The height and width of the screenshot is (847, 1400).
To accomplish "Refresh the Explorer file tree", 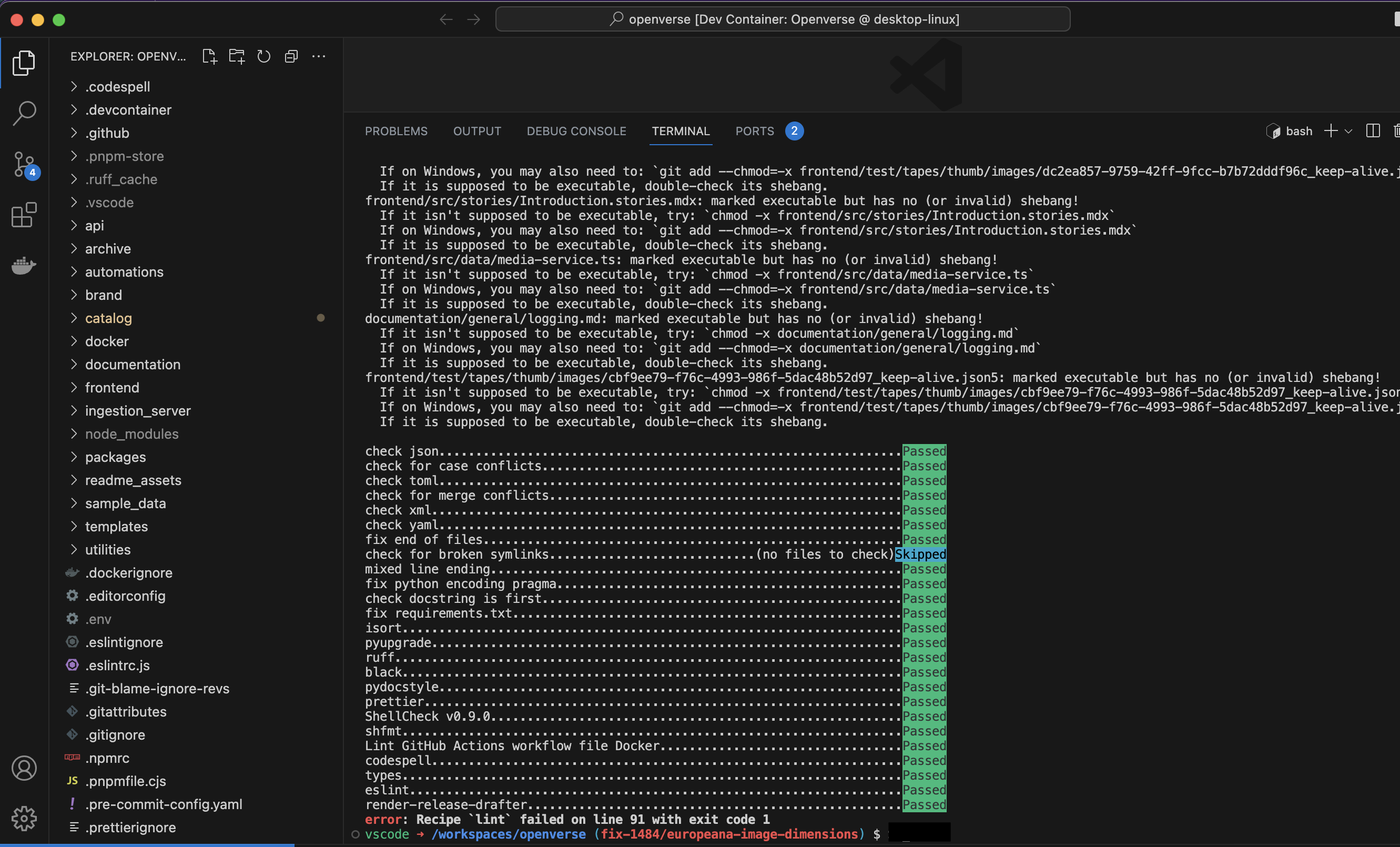I will coord(263,56).
